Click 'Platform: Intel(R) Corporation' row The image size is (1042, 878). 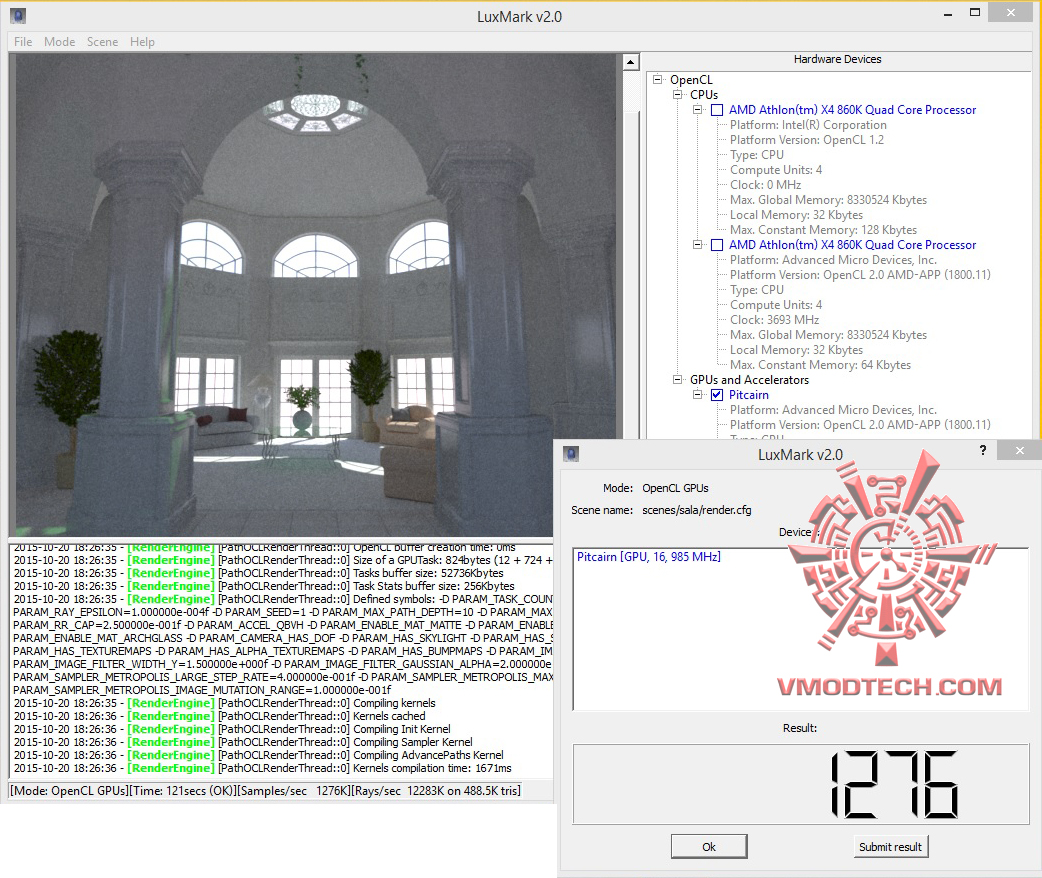pyautogui.click(x=808, y=125)
